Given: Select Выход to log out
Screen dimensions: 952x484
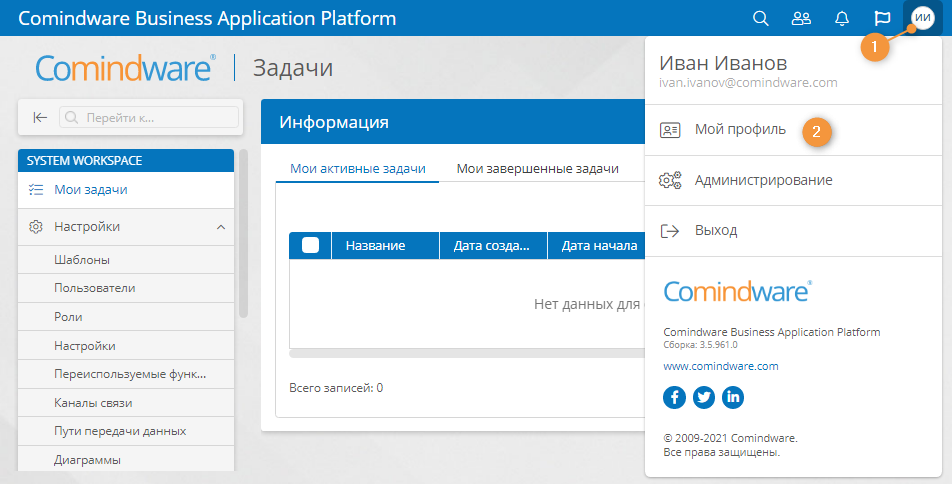Looking at the screenshot, I should (793, 231).
